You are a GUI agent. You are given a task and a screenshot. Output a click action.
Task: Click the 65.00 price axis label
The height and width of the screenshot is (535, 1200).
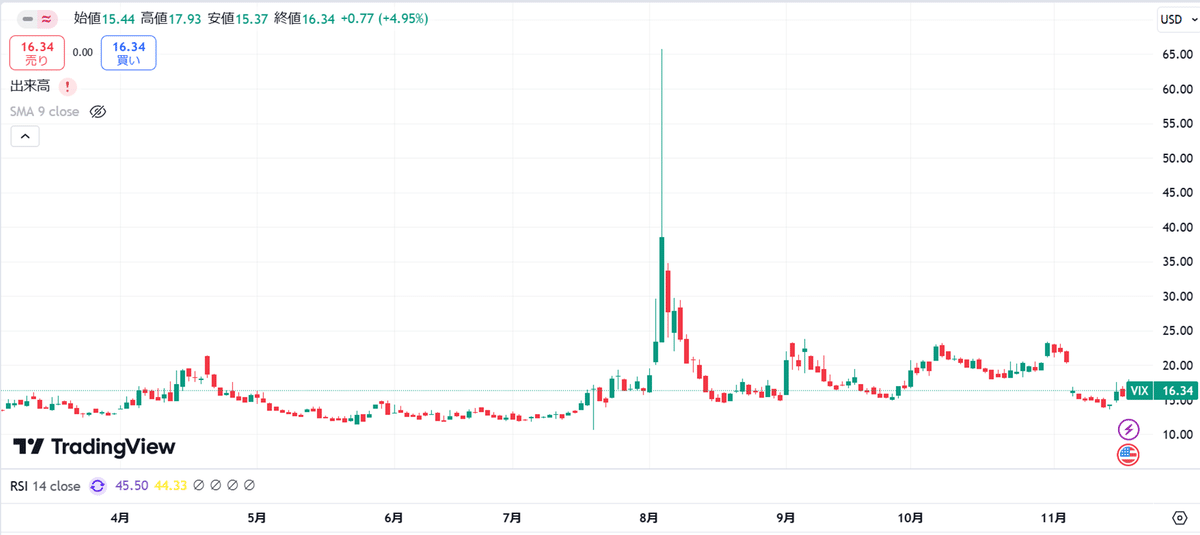click(1176, 54)
